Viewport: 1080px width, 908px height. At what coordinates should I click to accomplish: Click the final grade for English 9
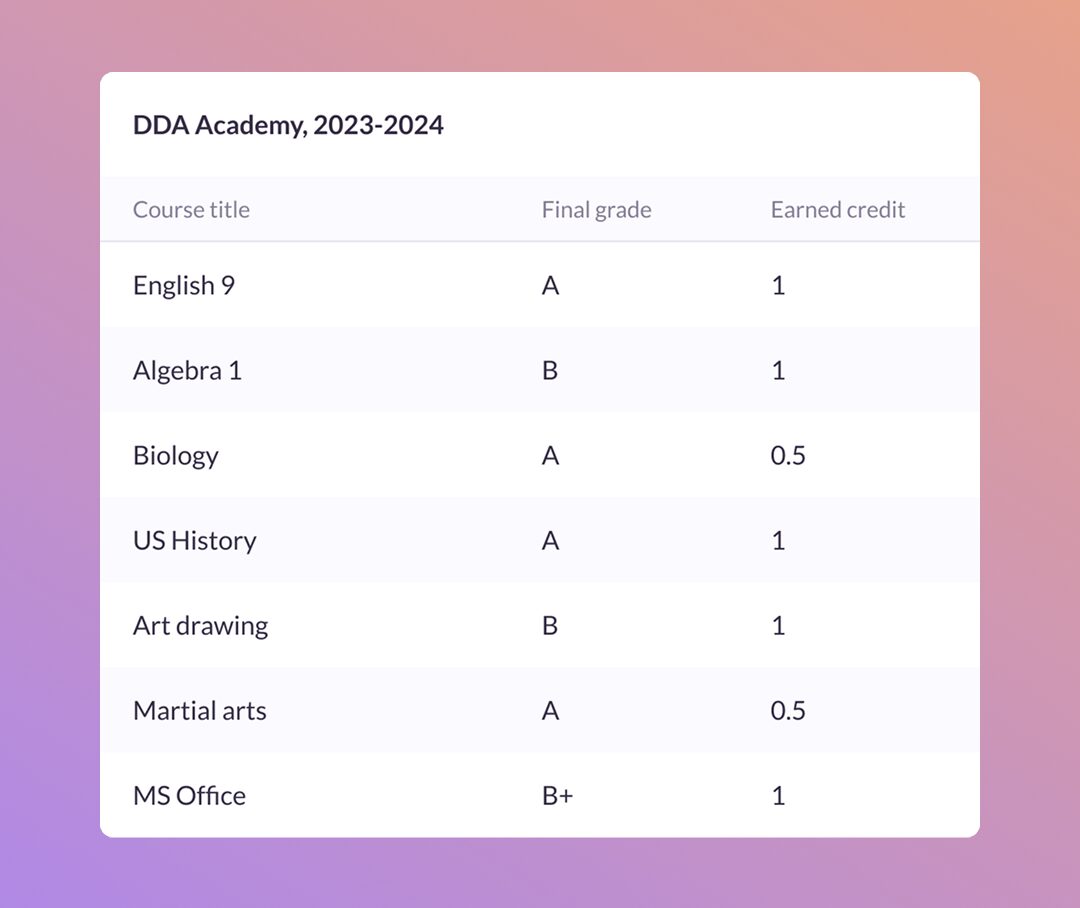[550, 286]
